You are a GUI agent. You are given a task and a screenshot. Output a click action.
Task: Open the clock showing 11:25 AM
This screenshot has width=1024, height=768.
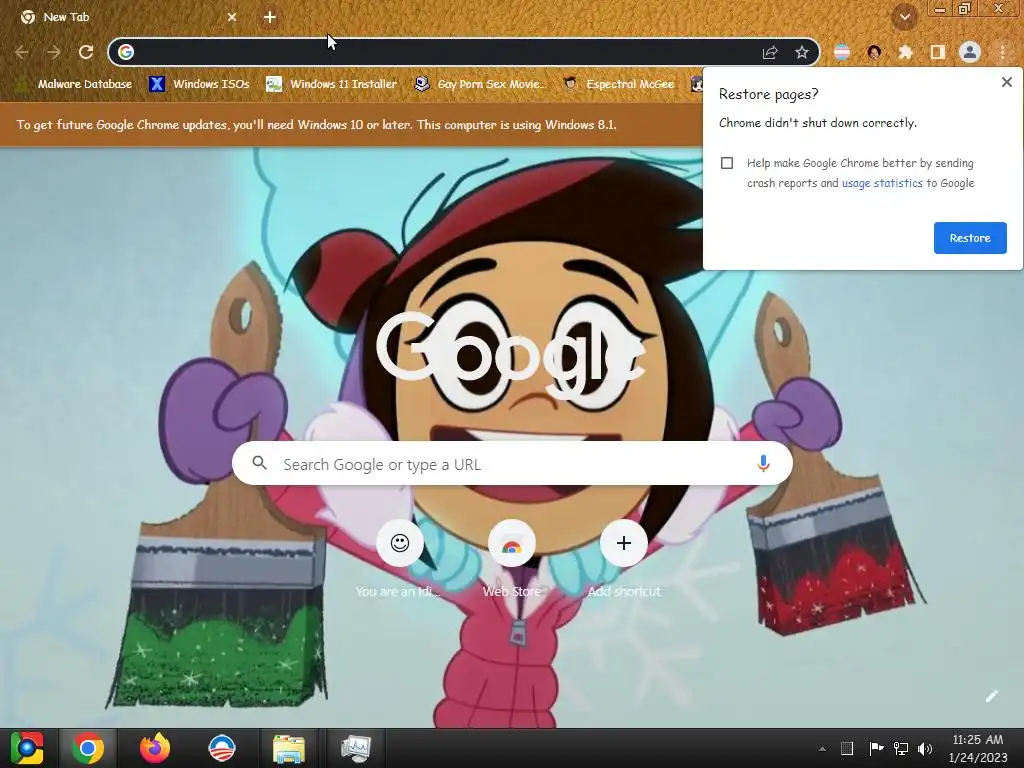click(x=977, y=748)
